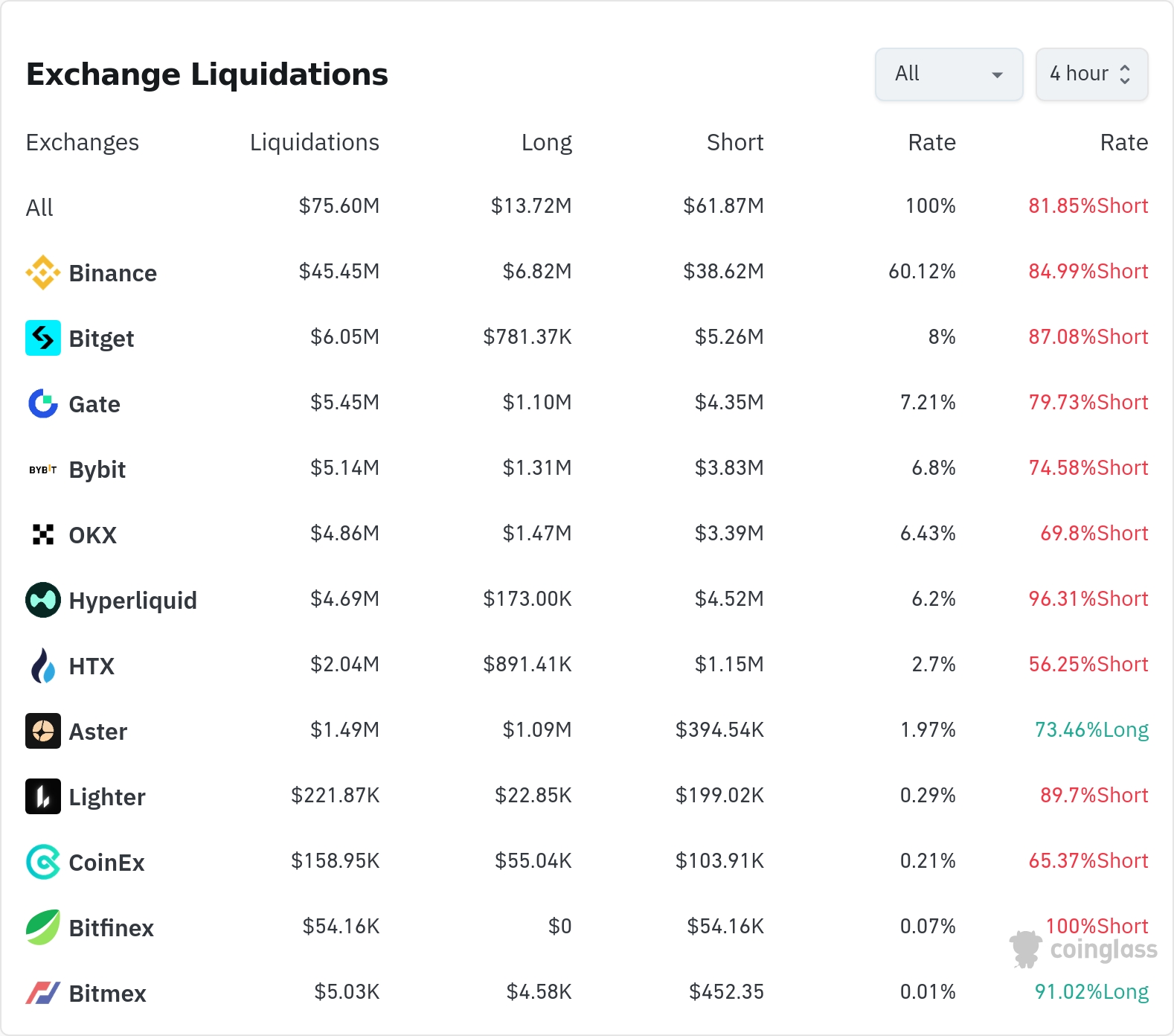Click the OKX logo icon
1174x1036 pixels.
pos(43,534)
